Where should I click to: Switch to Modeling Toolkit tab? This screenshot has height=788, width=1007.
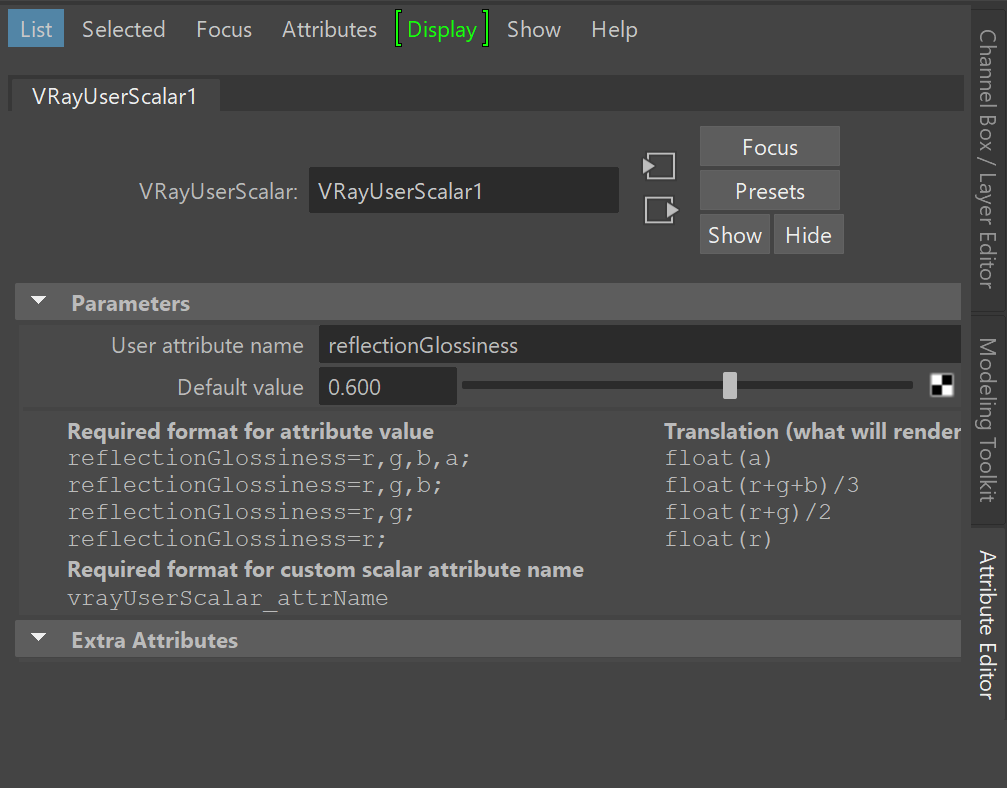(x=988, y=419)
